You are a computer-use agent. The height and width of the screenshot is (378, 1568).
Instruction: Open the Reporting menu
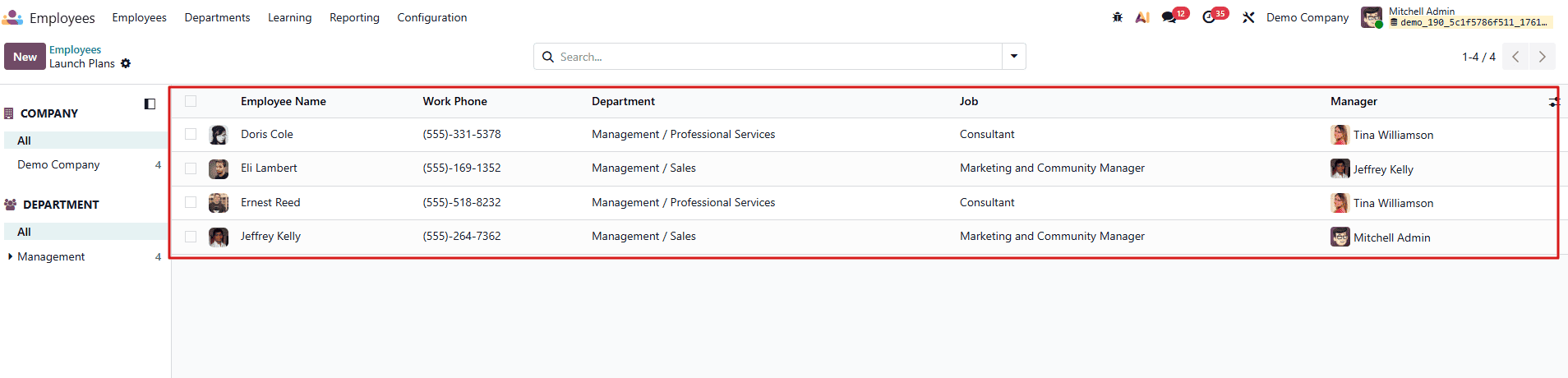[x=354, y=17]
